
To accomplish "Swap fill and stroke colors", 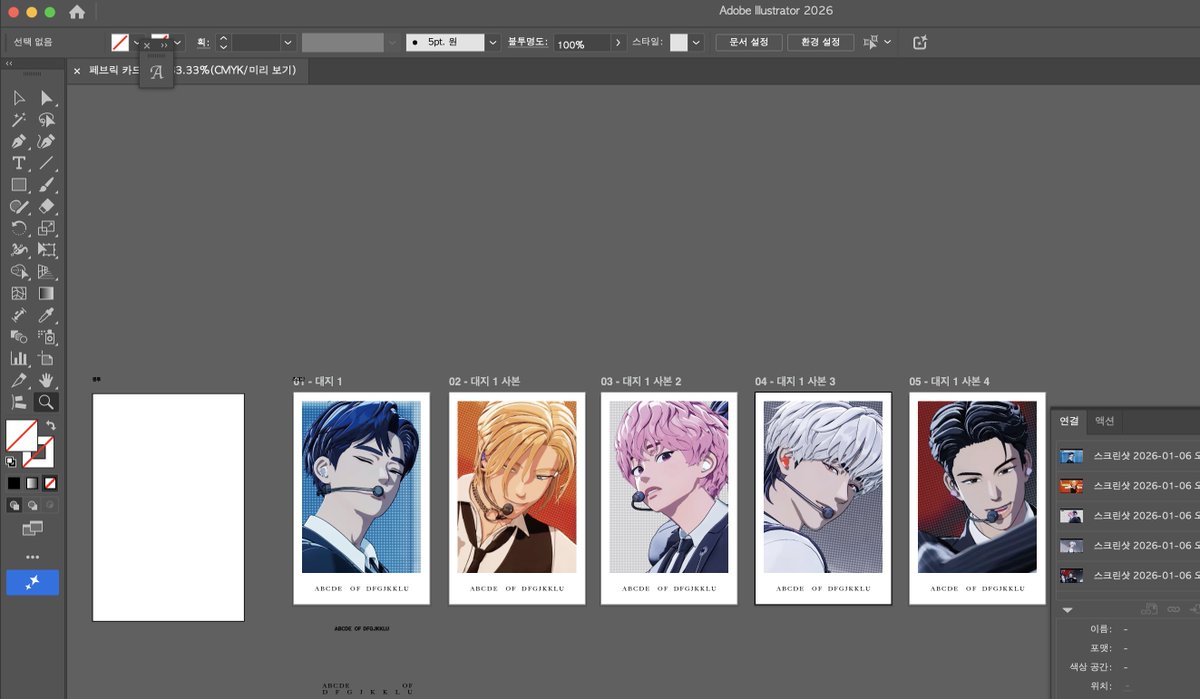I will (x=50, y=426).
